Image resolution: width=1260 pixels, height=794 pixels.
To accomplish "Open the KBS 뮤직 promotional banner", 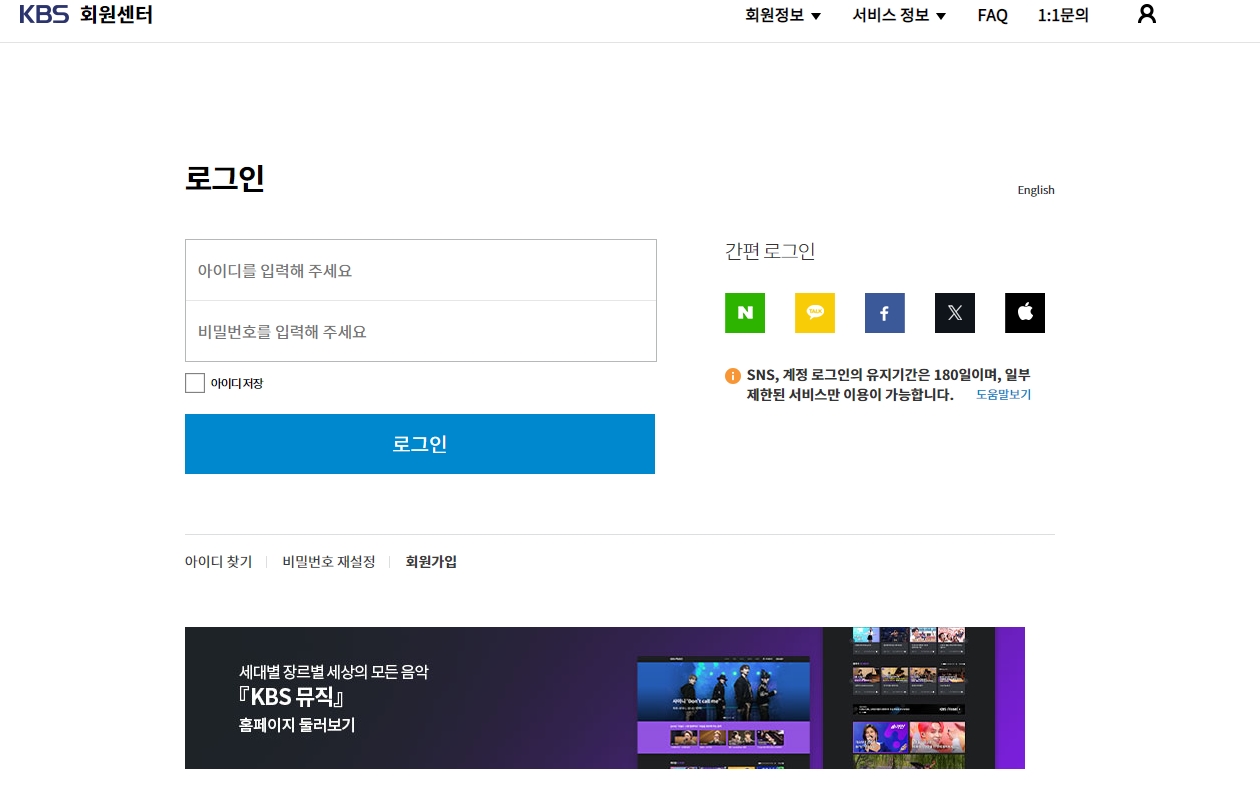I will click(605, 698).
